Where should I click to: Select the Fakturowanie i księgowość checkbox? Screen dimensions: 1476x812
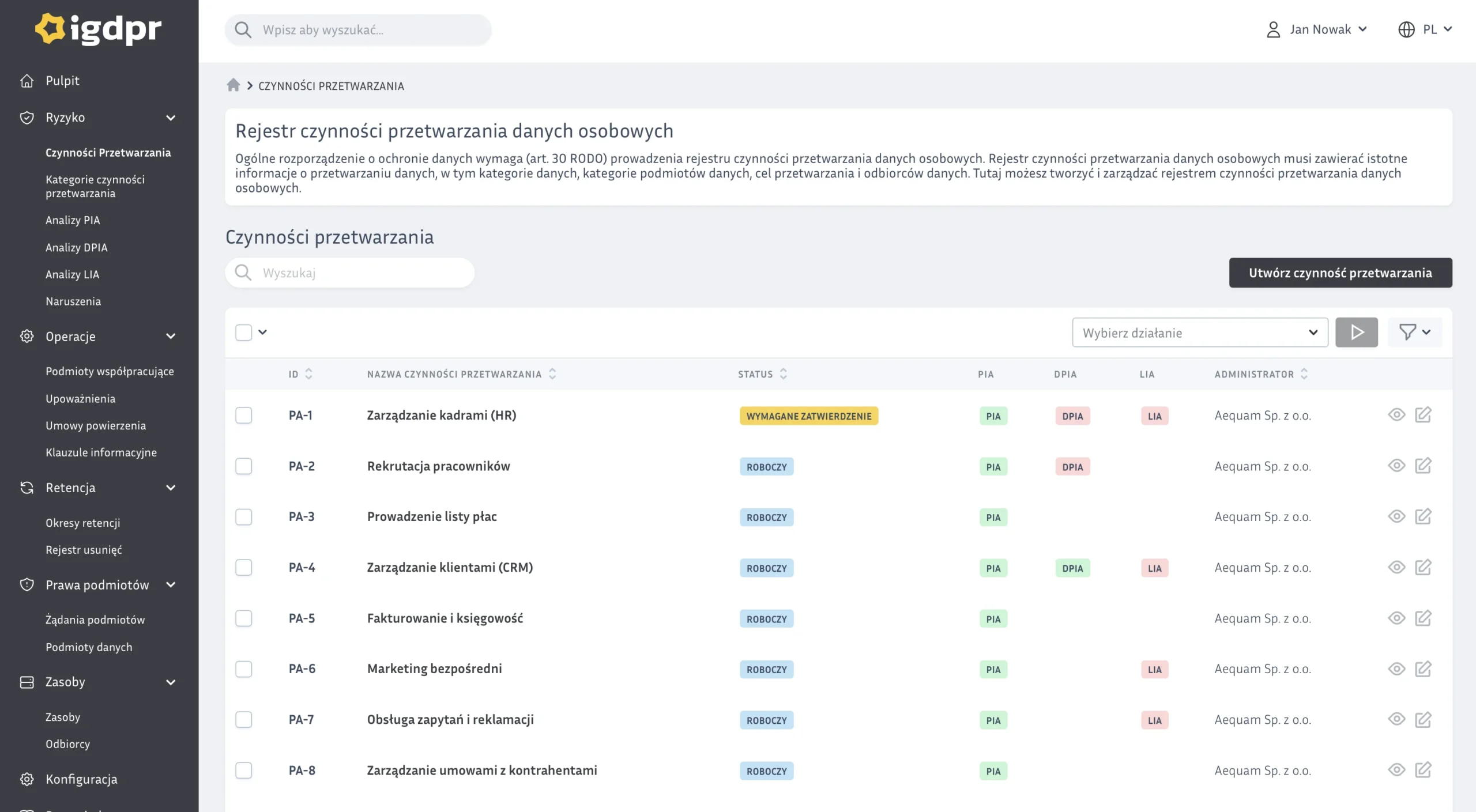point(244,618)
